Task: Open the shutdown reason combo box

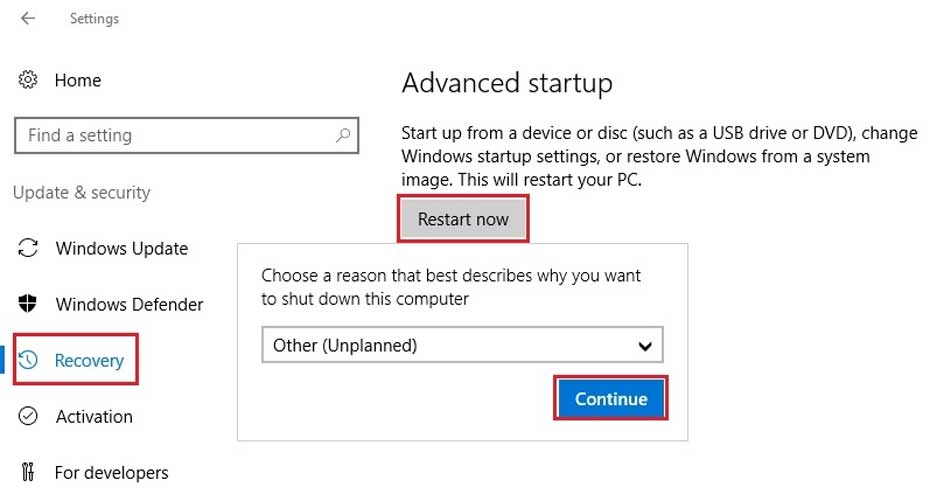Action: [x=450, y=346]
